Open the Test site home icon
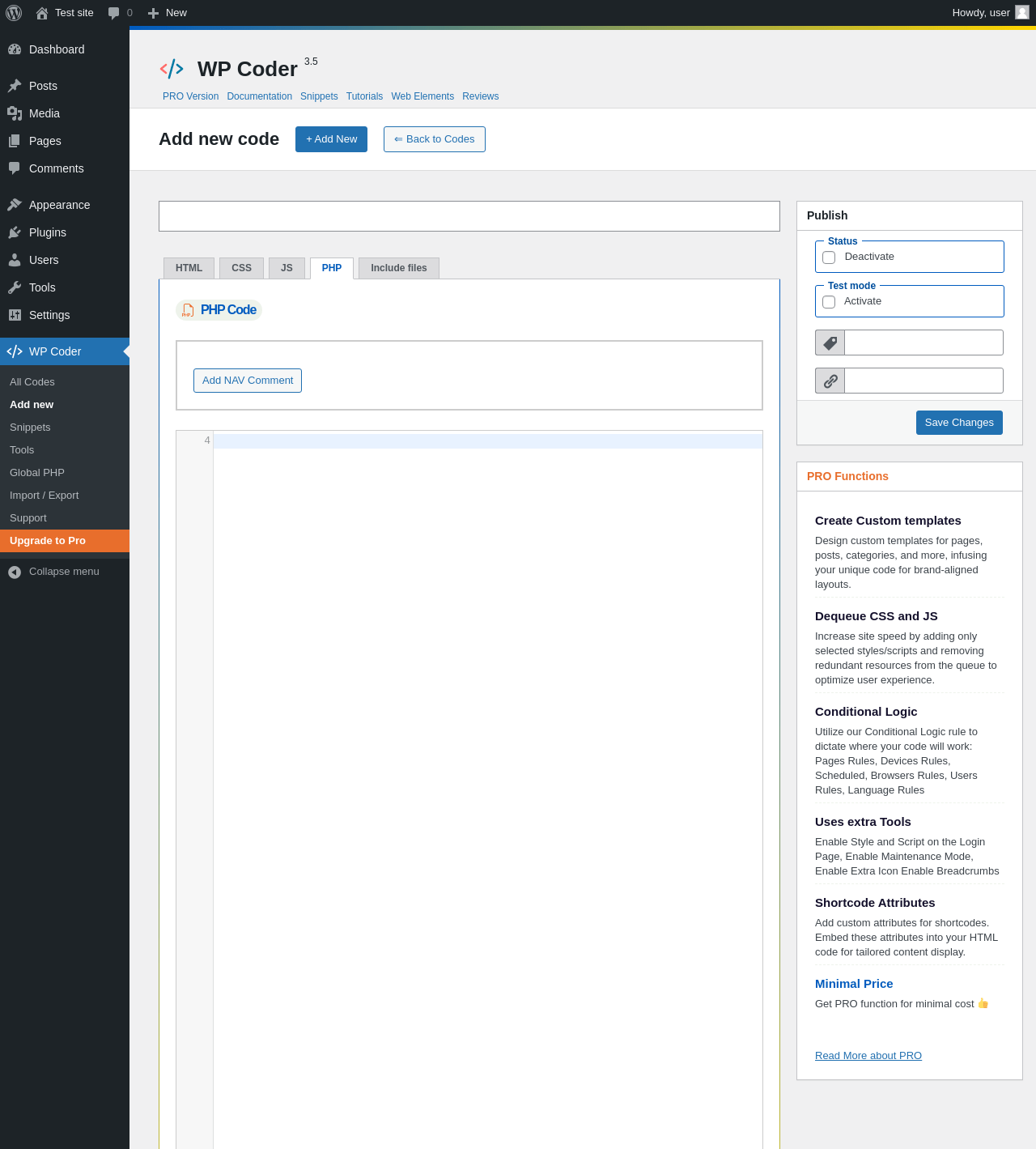1036x1149 pixels. (42, 13)
